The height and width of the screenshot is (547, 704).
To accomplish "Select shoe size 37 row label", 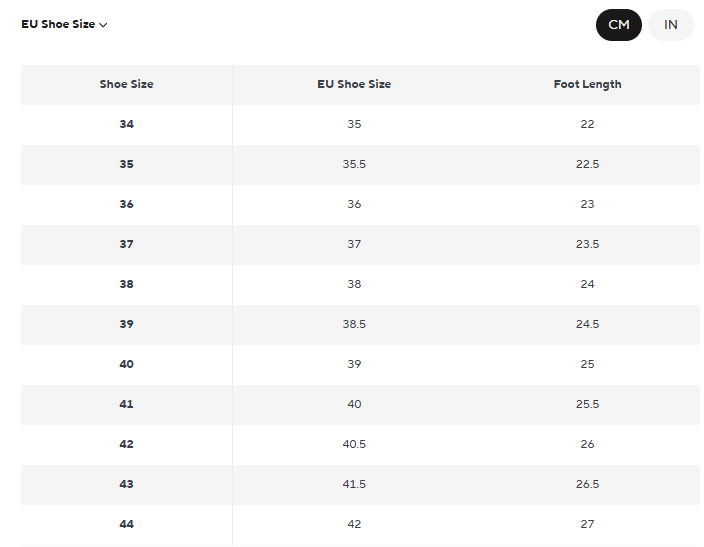I will (x=126, y=244).
